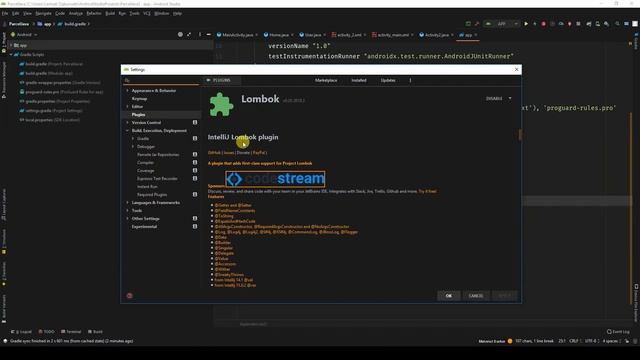Click the OK button in Settings
Screen dimensions: 640x360
[449, 296]
